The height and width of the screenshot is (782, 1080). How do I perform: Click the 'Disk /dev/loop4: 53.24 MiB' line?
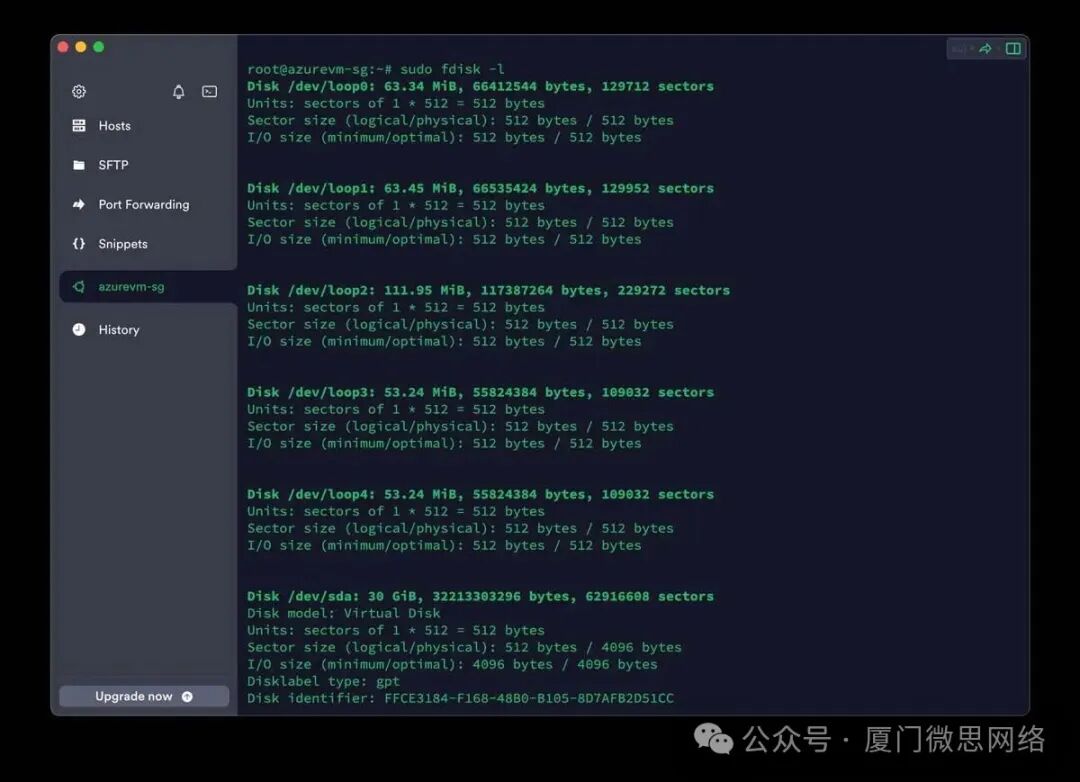(480, 494)
